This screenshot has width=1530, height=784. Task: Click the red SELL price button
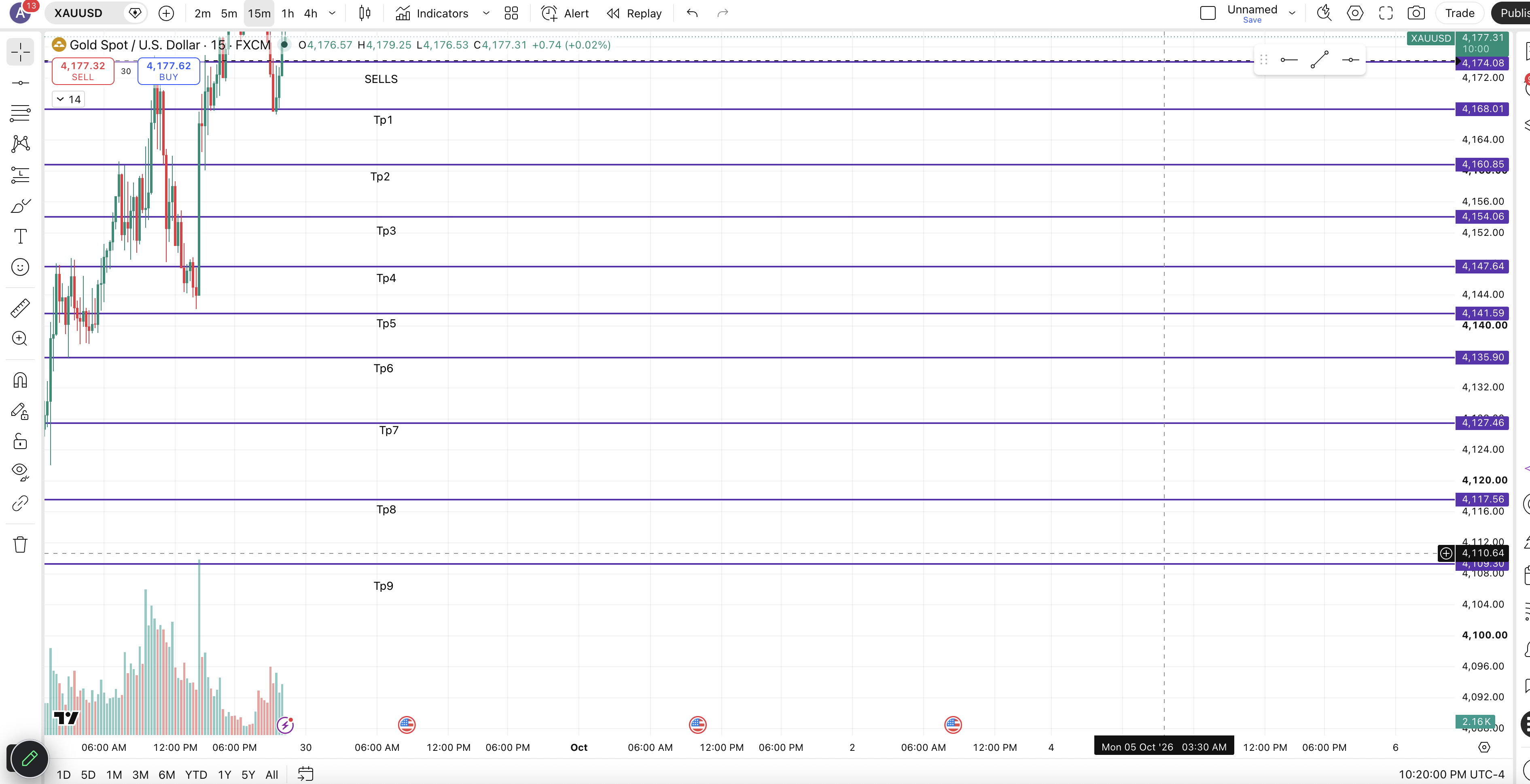coord(83,71)
